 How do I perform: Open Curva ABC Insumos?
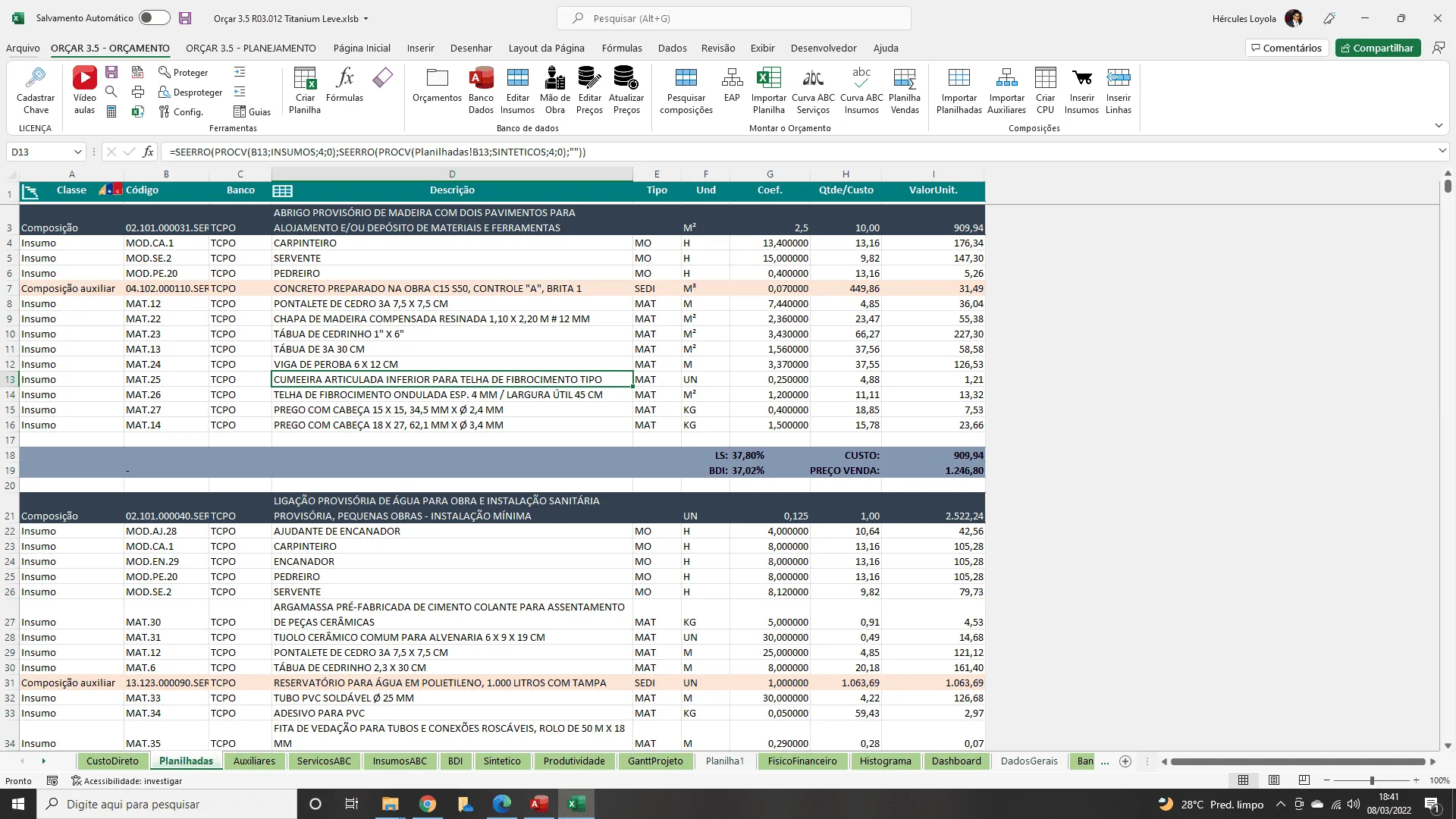[861, 89]
